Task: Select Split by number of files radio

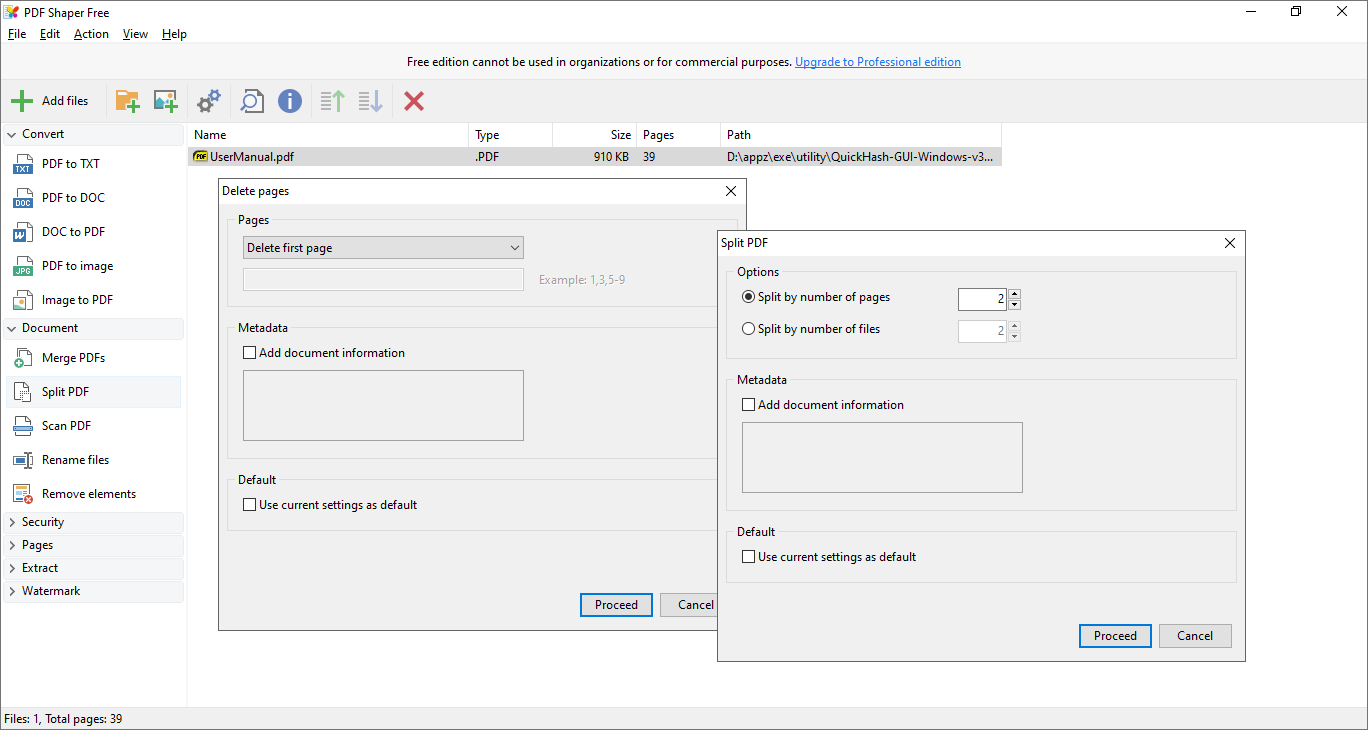Action: coord(748,329)
